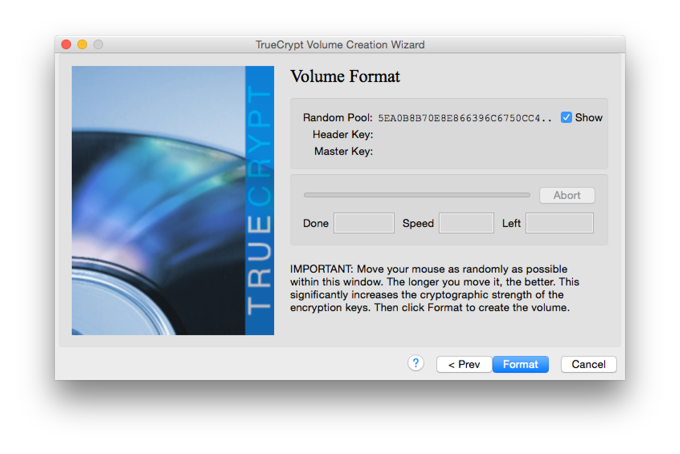Click the Left time remaining field
680x454 pixels.
(x=559, y=223)
